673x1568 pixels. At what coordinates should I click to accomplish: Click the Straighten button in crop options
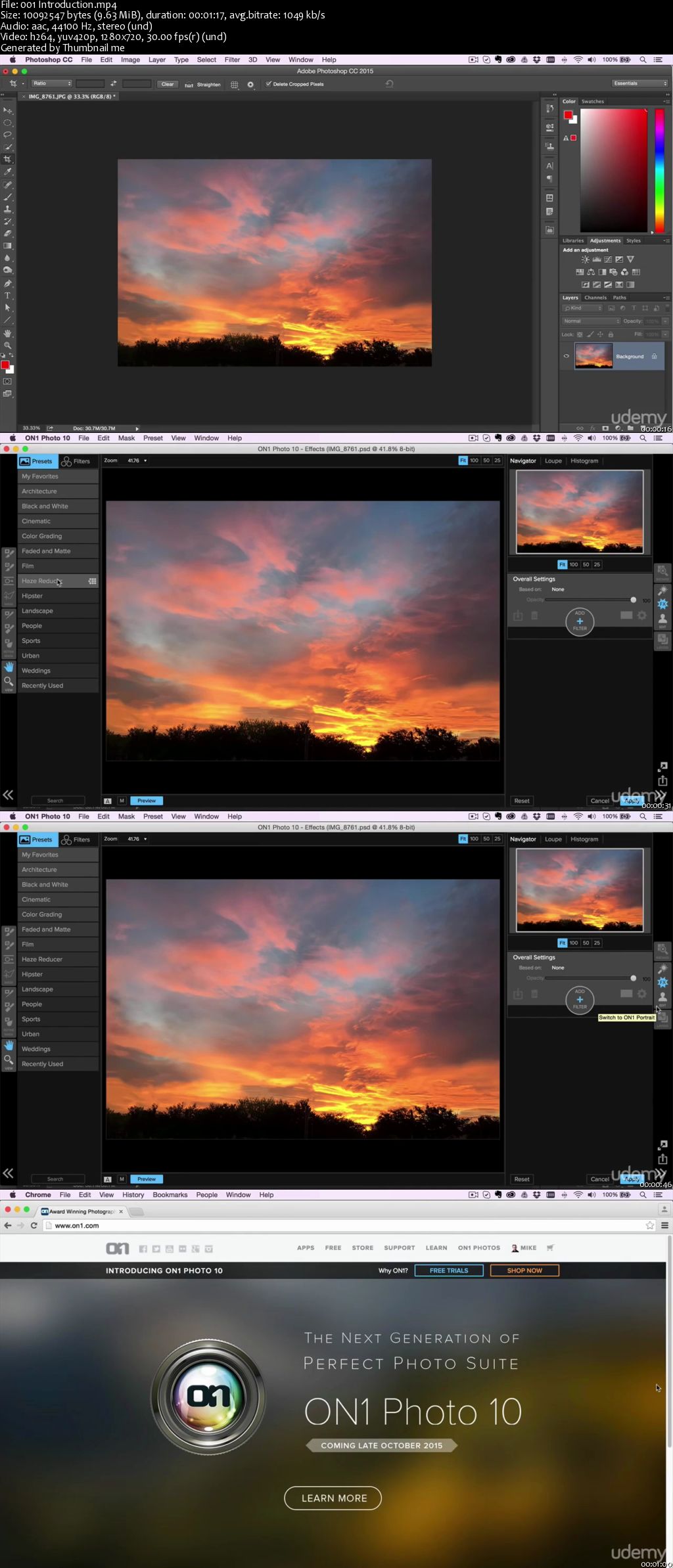202,84
